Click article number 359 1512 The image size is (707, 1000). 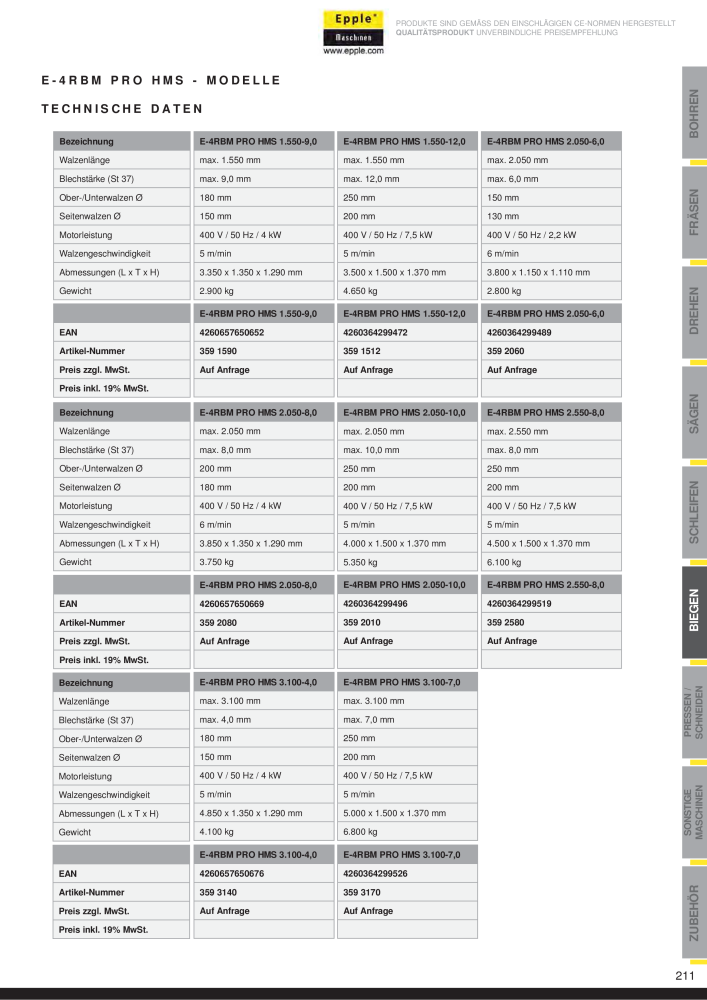click(x=361, y=351)
